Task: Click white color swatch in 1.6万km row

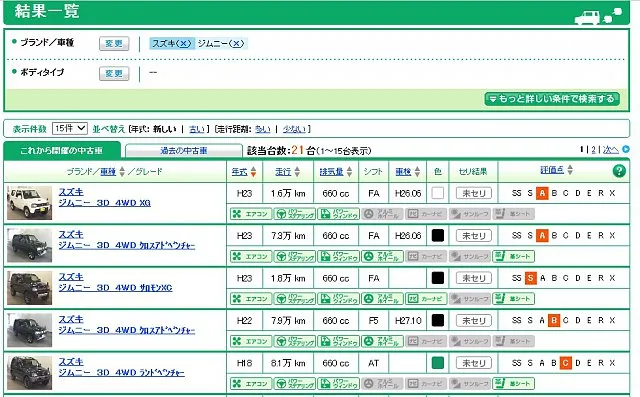Action: (438, 193)
